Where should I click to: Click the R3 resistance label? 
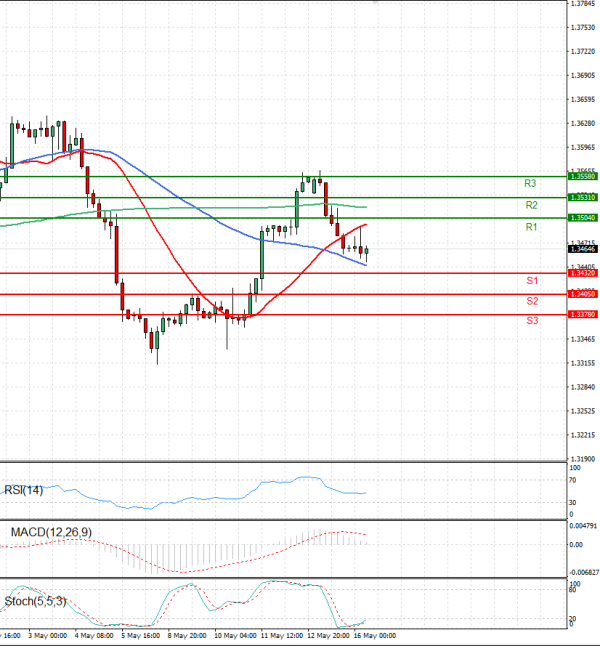(530, 183)
